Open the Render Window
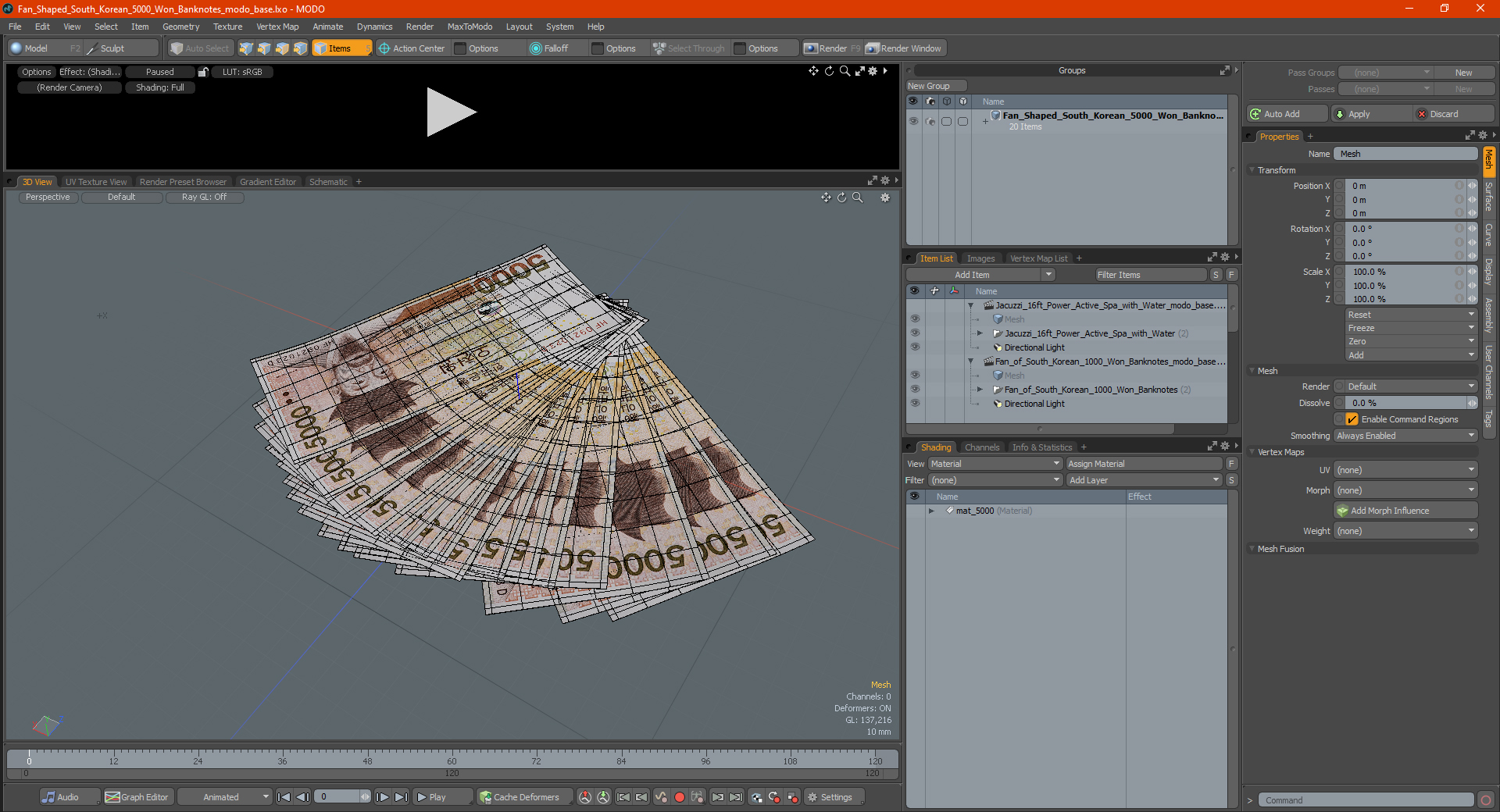 point(905,48)
